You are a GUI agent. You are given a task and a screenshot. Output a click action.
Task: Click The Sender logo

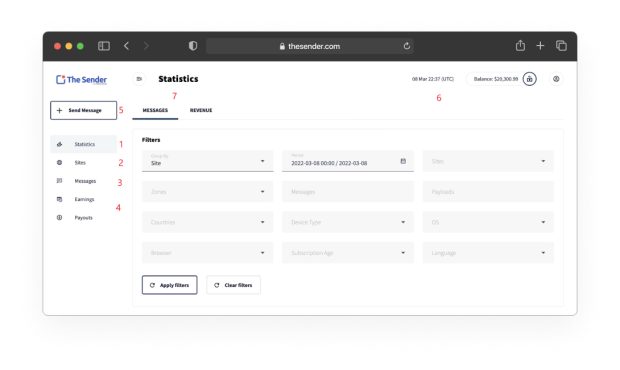(x=81, y=79)
